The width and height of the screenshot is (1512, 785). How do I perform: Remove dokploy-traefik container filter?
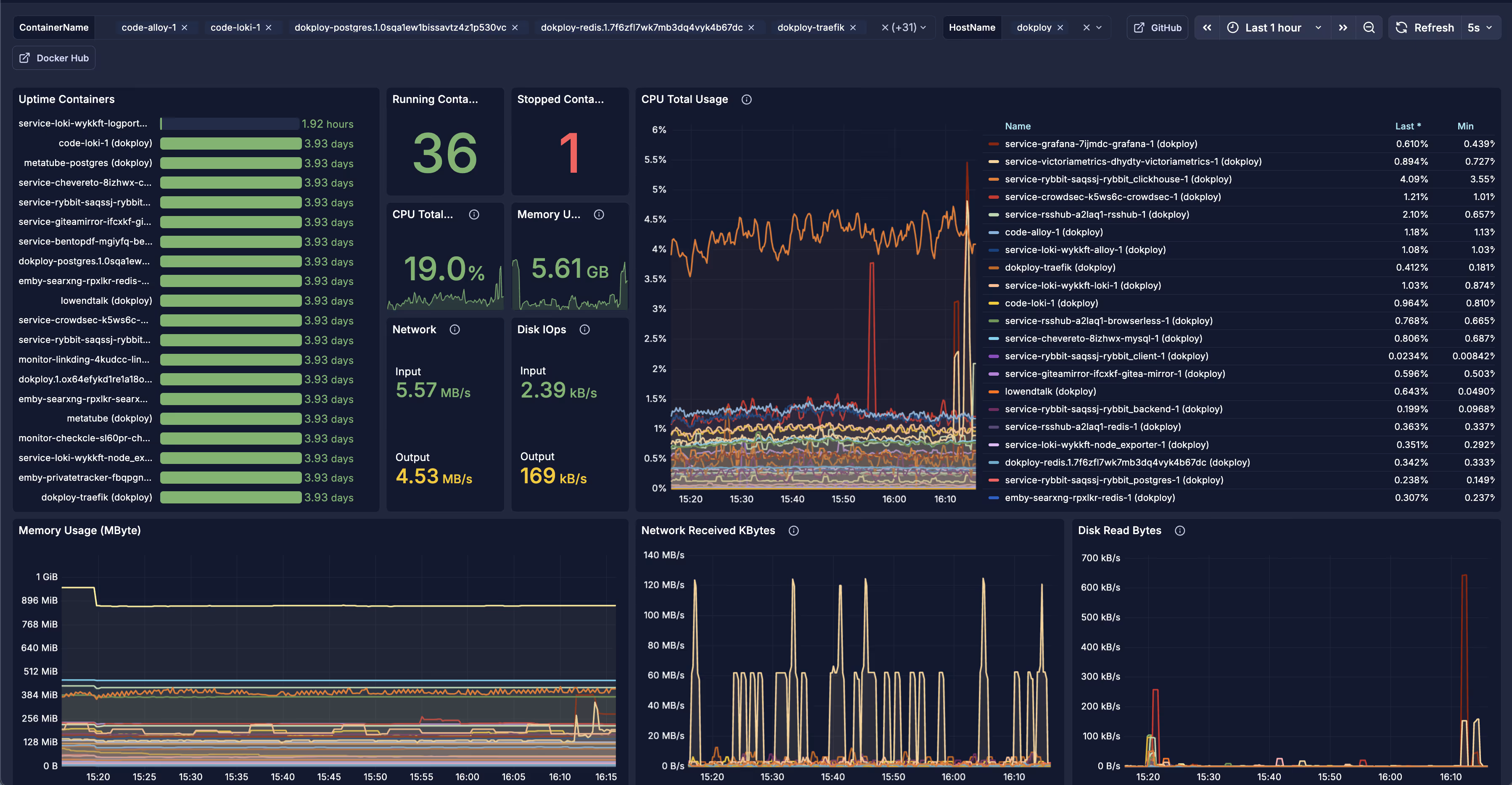(x=853, y=28)
